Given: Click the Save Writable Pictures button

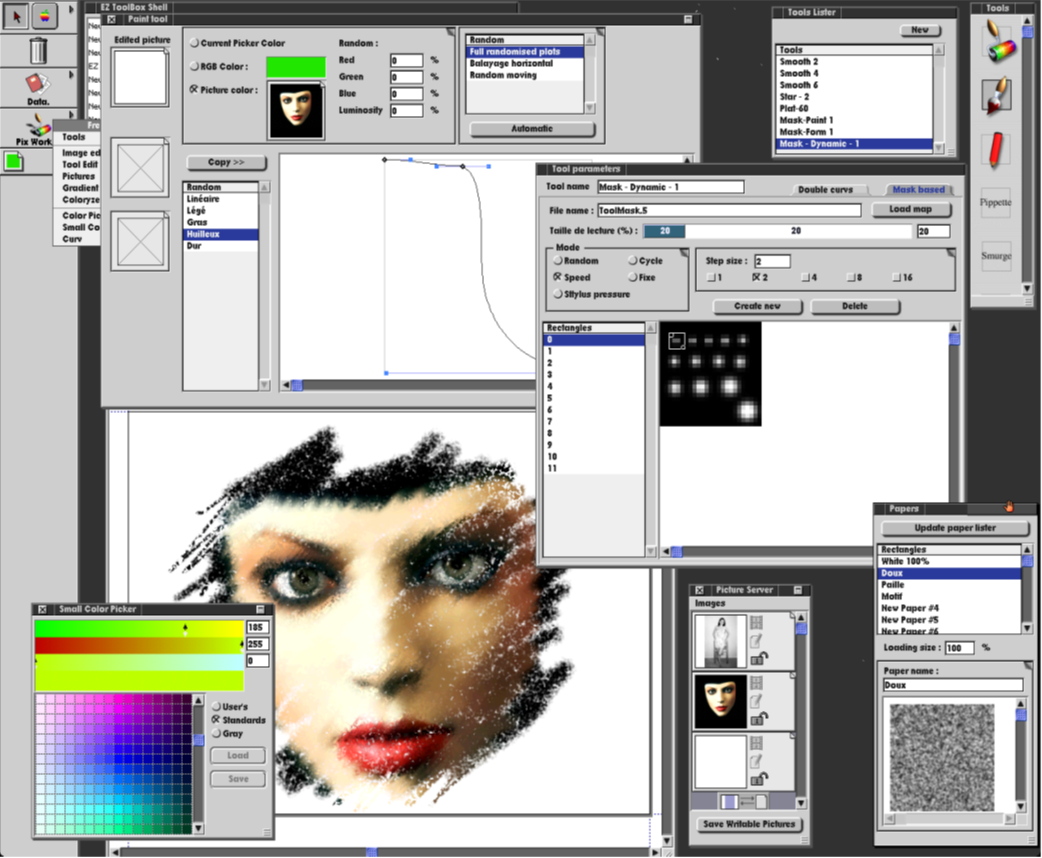Looking at the screenshot, I should click(x=748, y=824).
